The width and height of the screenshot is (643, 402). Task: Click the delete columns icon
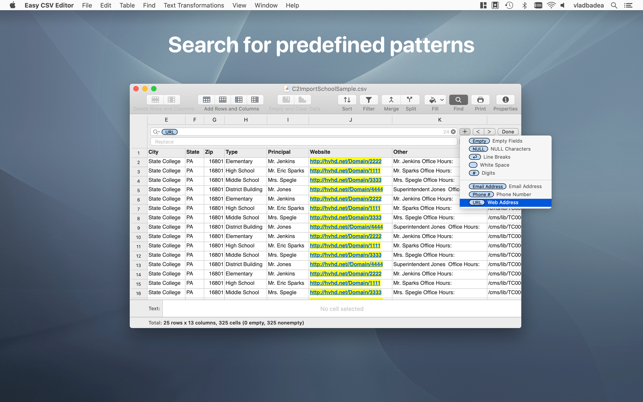(x=171, y=100)
